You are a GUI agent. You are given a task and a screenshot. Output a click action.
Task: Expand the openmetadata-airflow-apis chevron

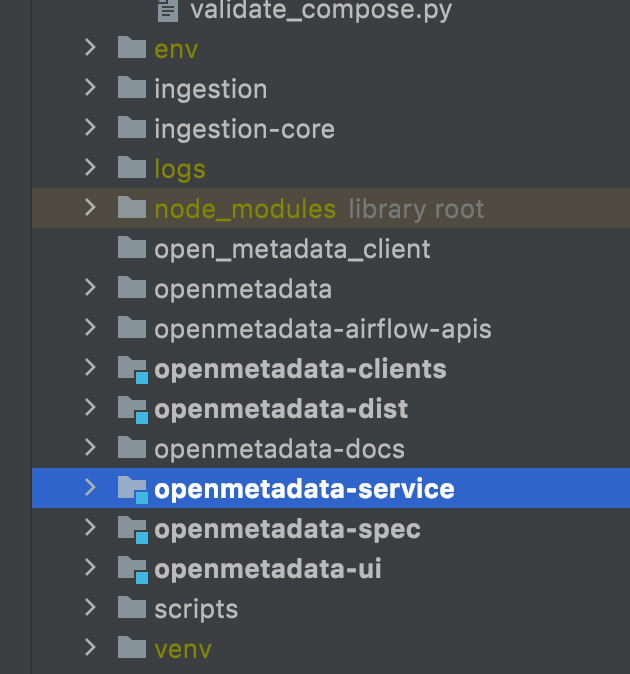coord(90,328)
